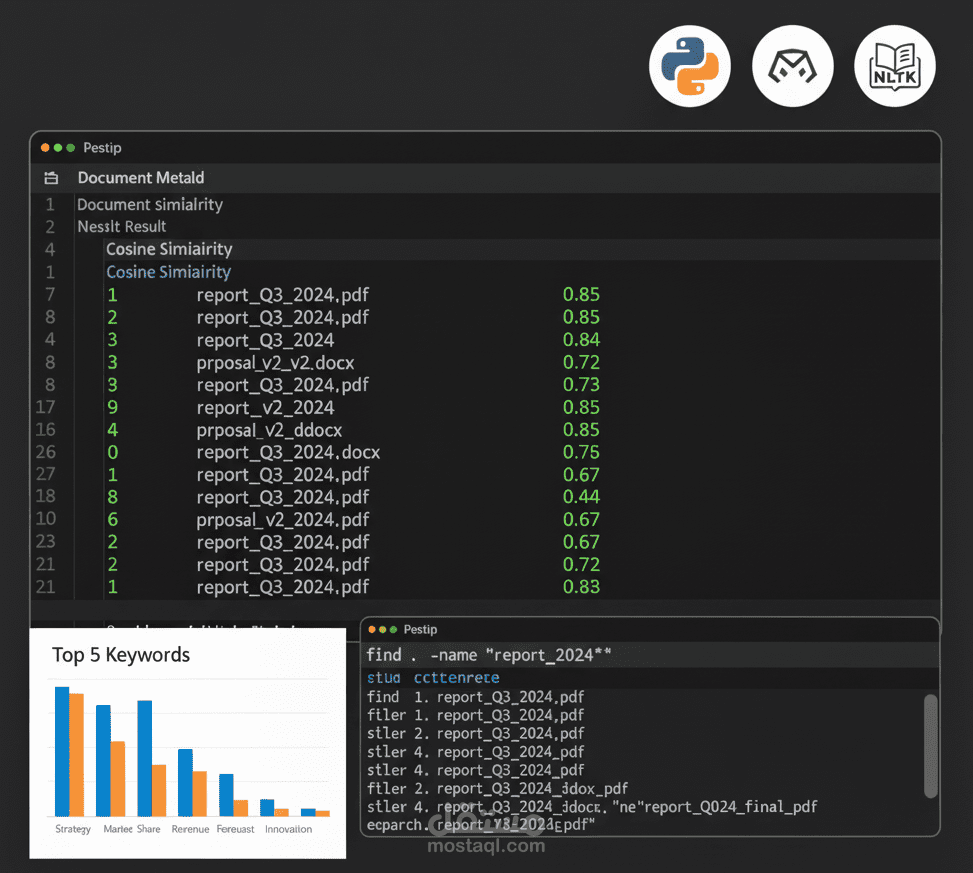The width and height of the screenshot is (973, 873).
Task: Click the orange window dot in the main window
Action: pyautogui.click(x=45, y=148)
